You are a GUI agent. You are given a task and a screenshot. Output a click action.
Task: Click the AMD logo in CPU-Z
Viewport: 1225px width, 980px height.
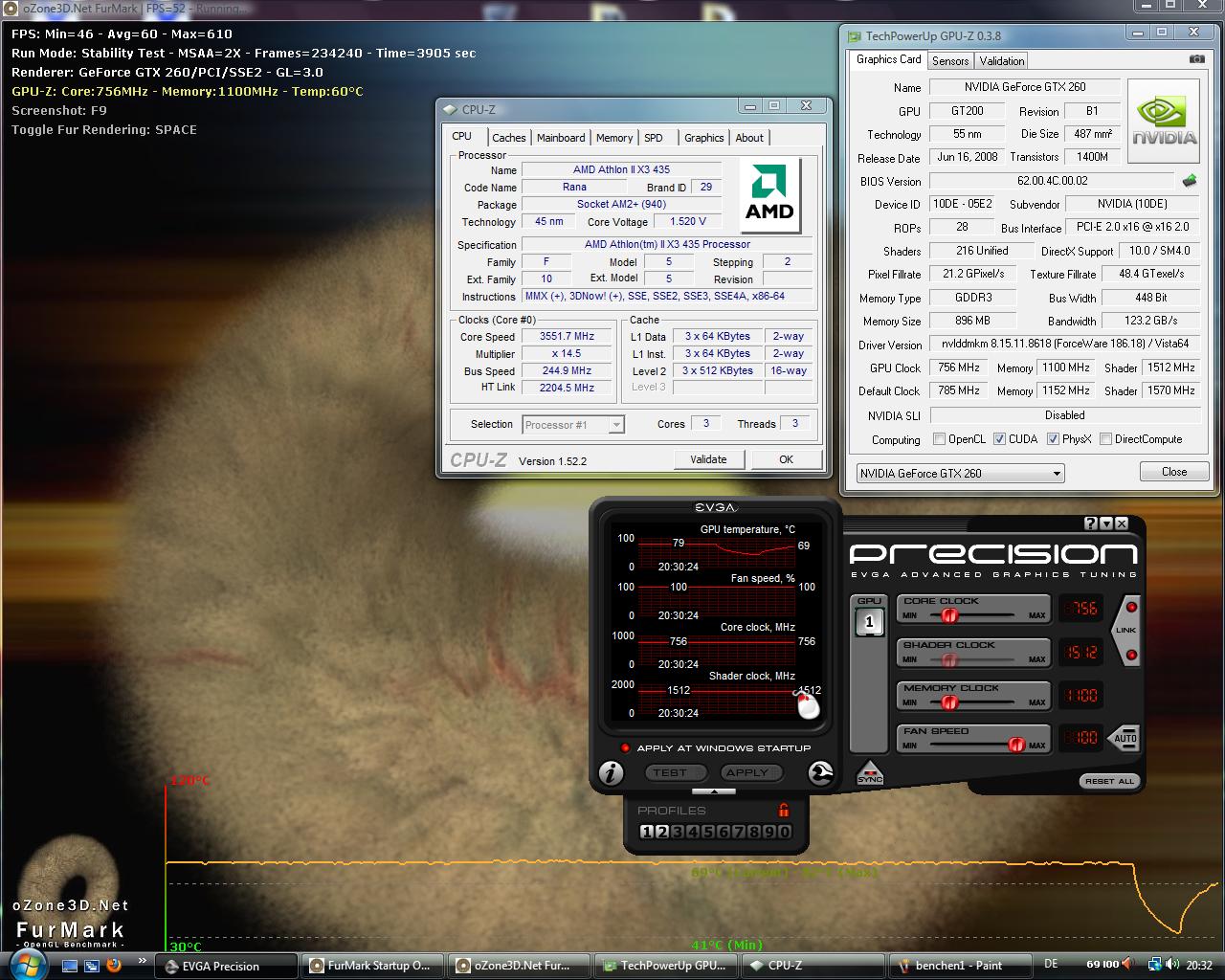point(769,195)
